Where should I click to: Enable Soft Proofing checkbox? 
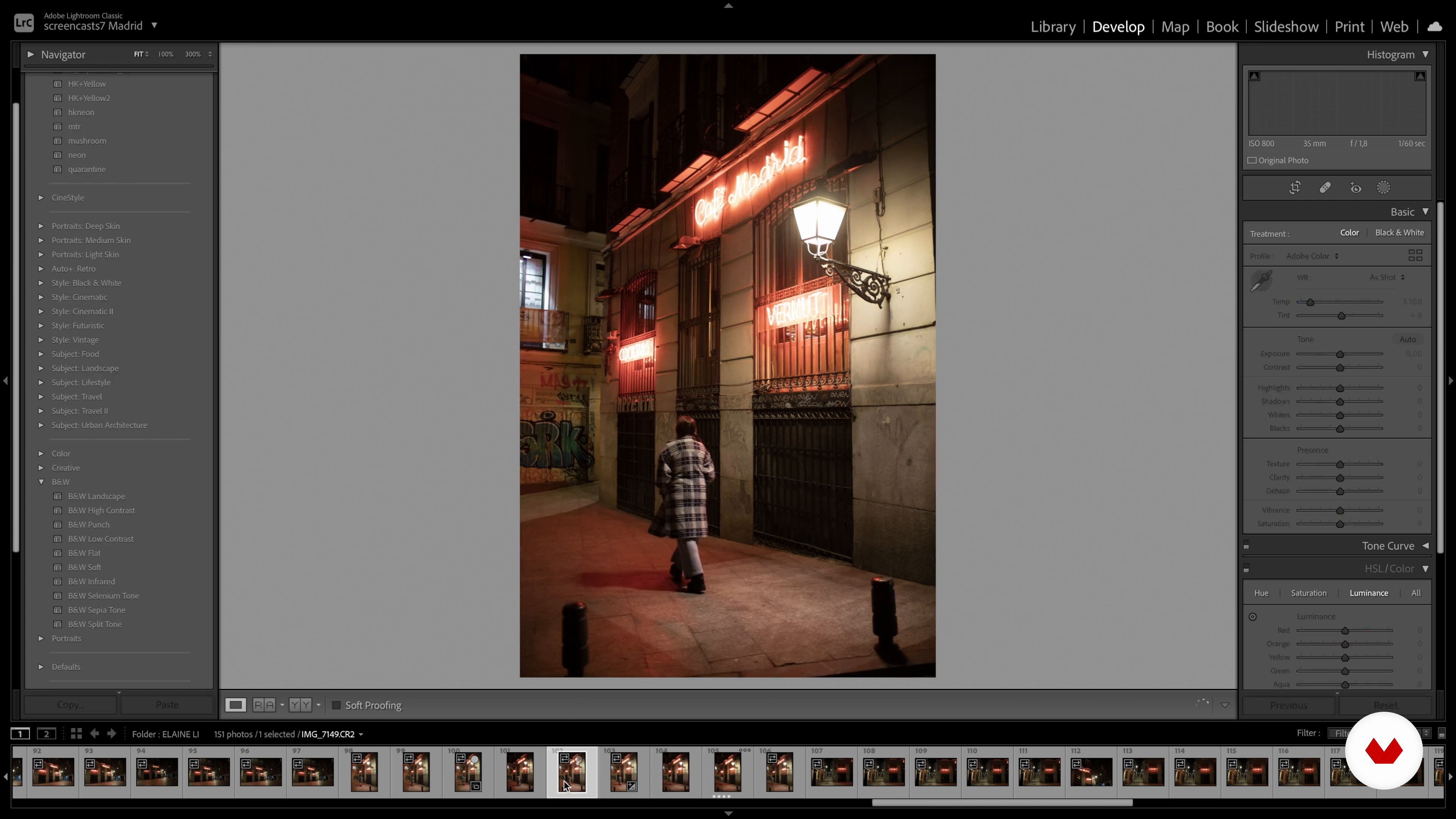pyautogui.click(x=336, y=705)
